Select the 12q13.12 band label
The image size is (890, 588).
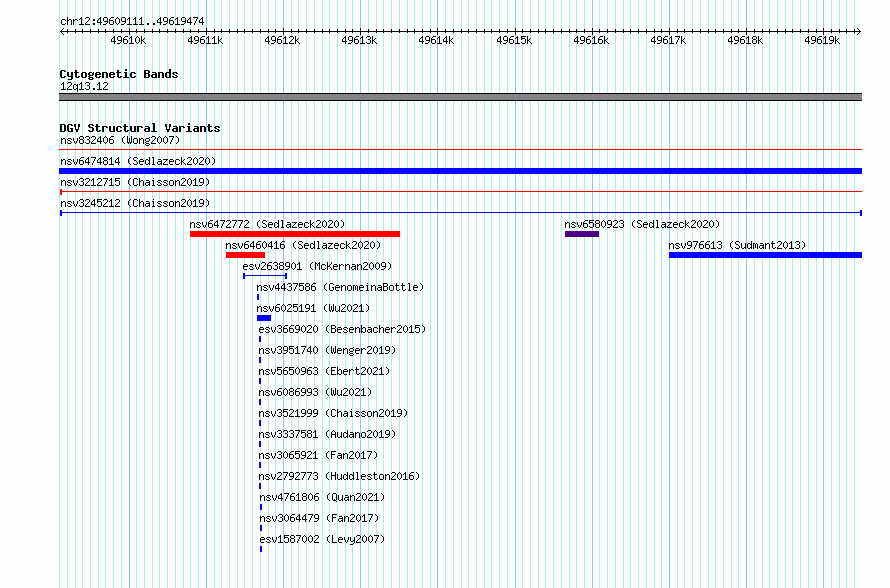pos(84,86)
